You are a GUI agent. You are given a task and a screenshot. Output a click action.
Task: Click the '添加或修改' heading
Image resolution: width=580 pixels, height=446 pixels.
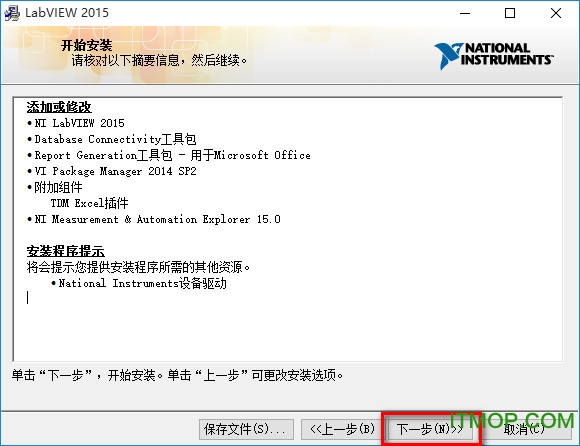pyautogui.click(x=59, y=107)
